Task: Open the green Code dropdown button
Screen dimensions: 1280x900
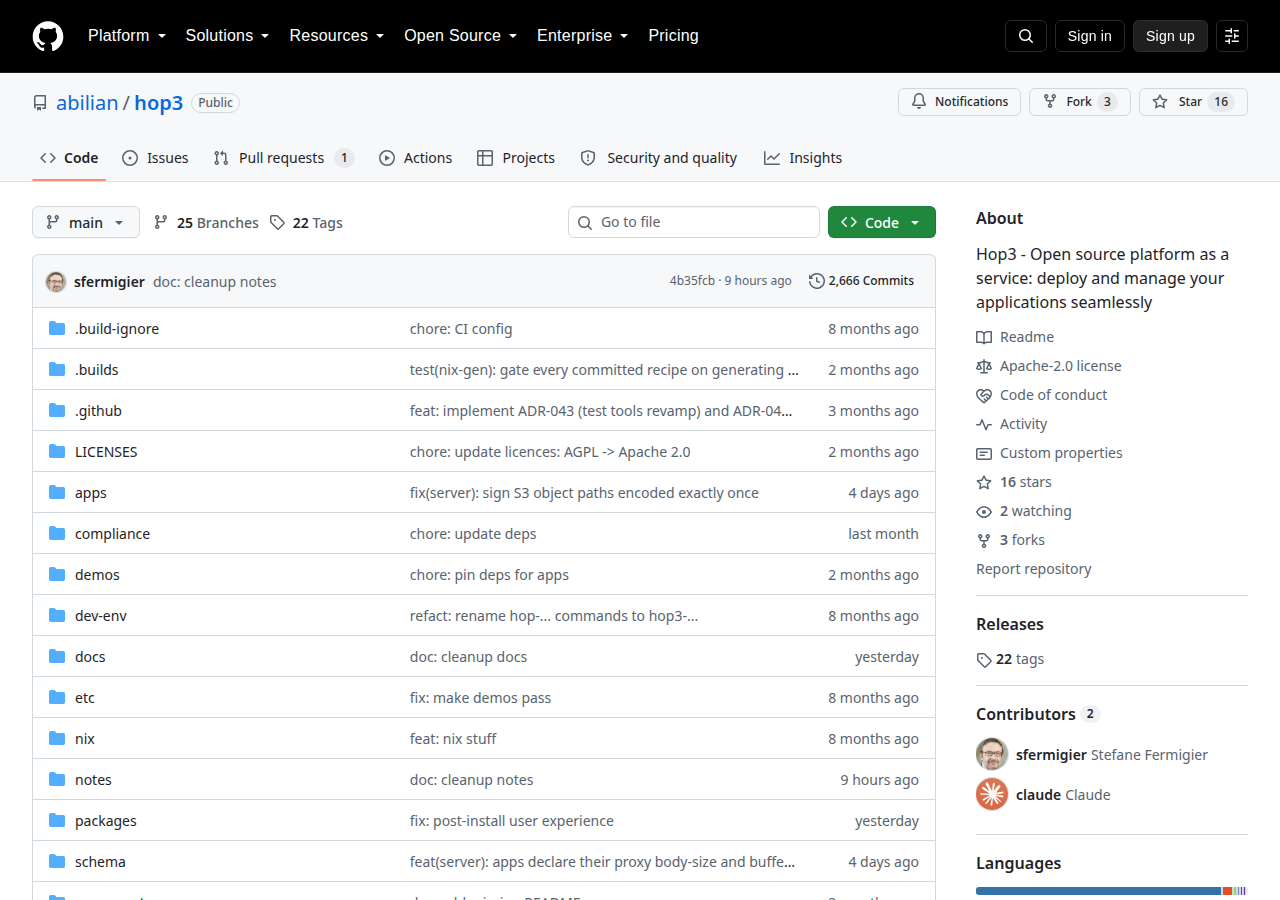Action: click(x=882, y=222)
